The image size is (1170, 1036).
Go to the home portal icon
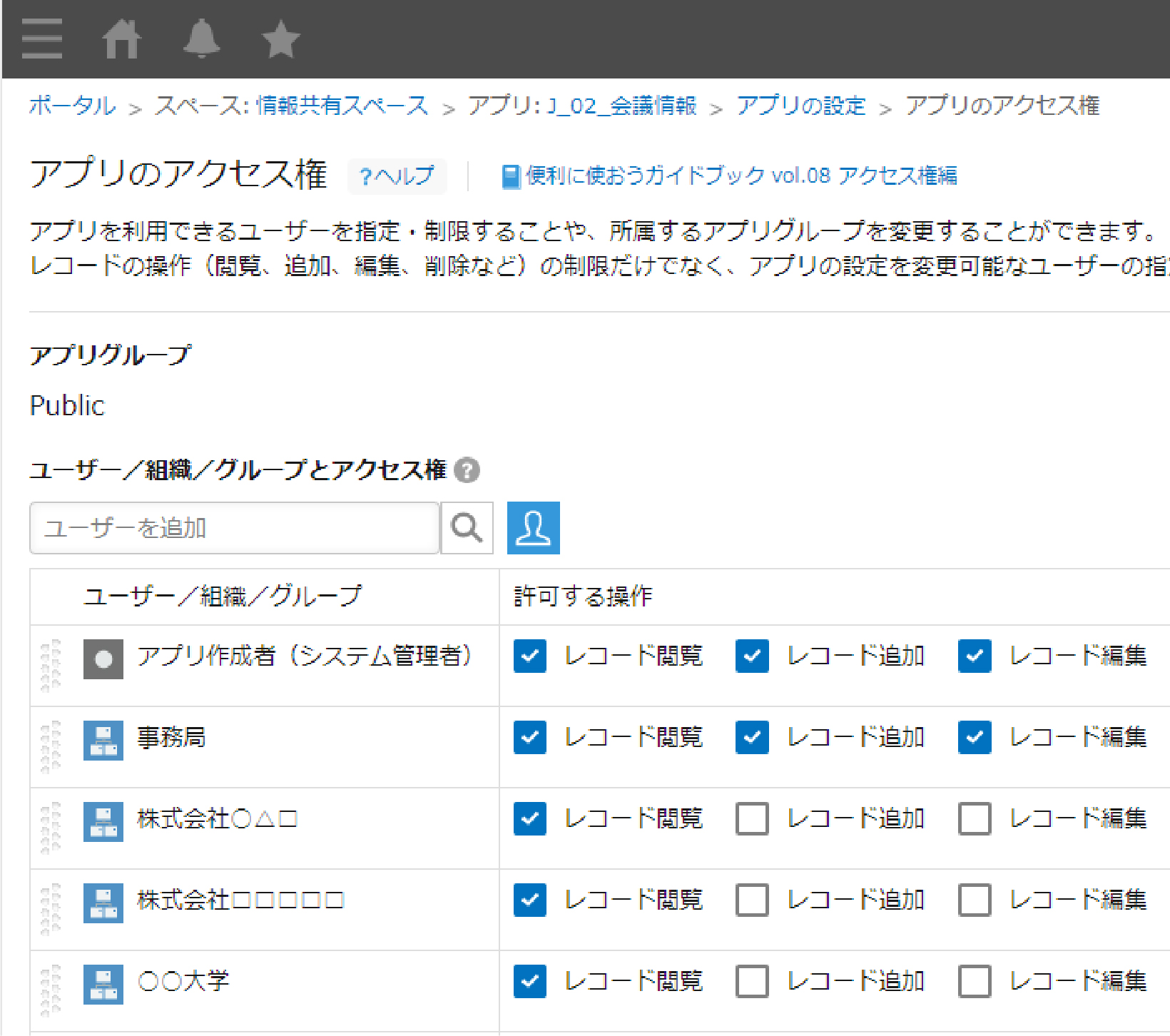click(x=122, y=39)
